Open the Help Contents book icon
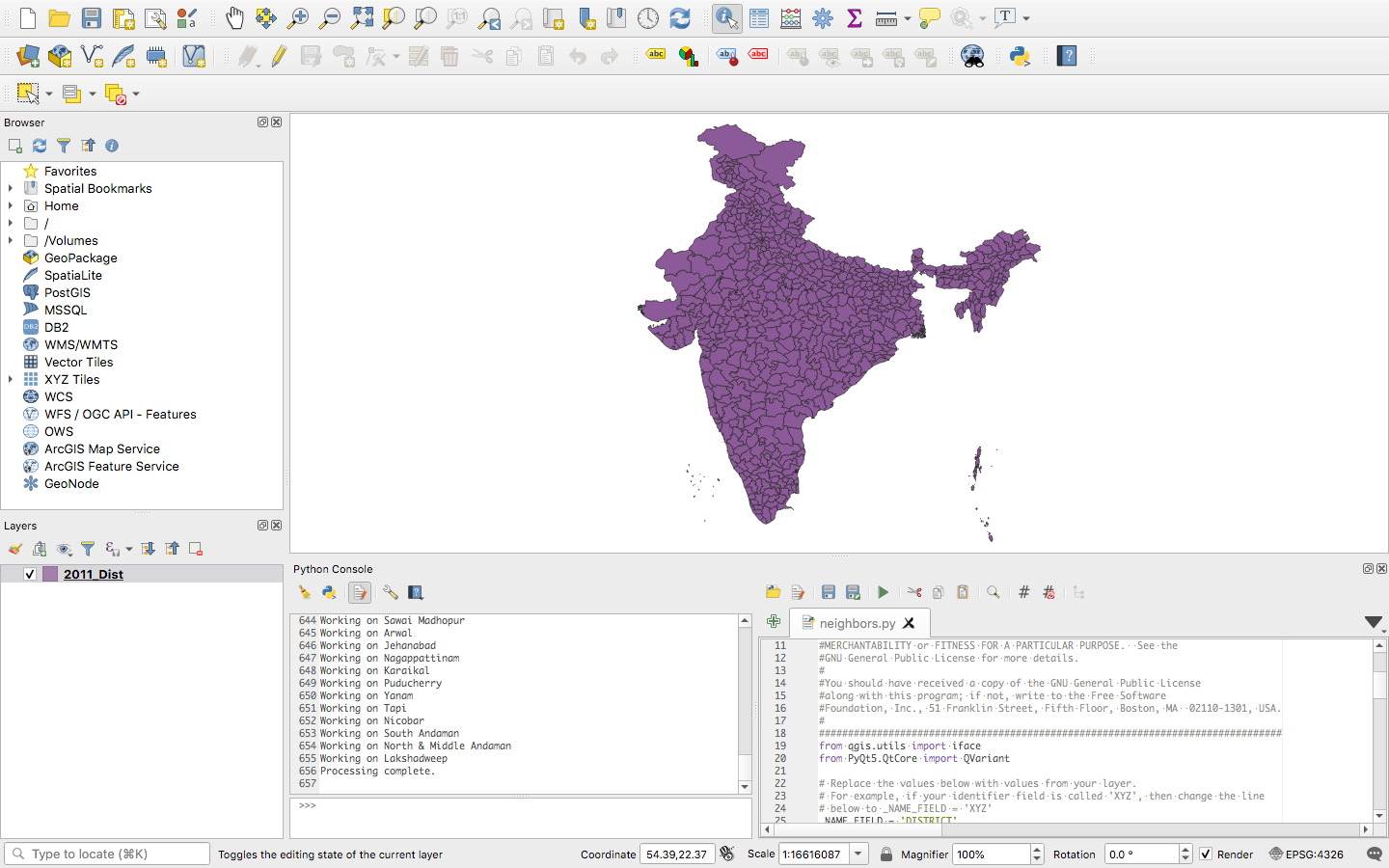 point(1067,56)
